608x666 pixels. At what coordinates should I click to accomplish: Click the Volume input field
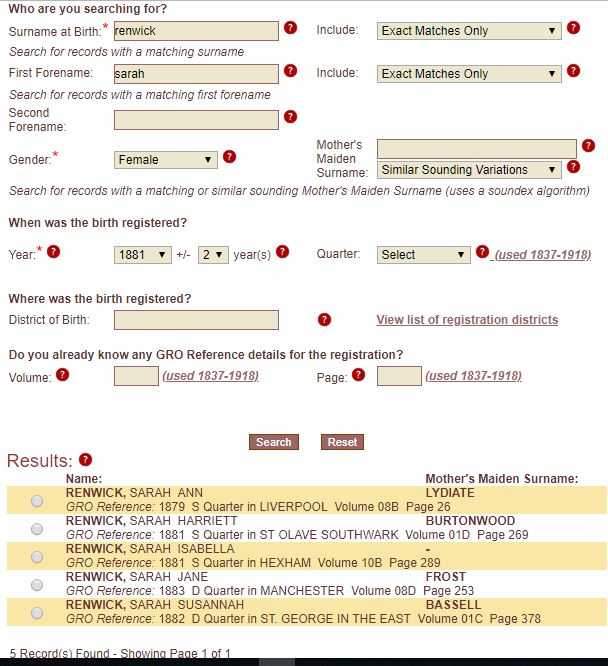point(136,376)
